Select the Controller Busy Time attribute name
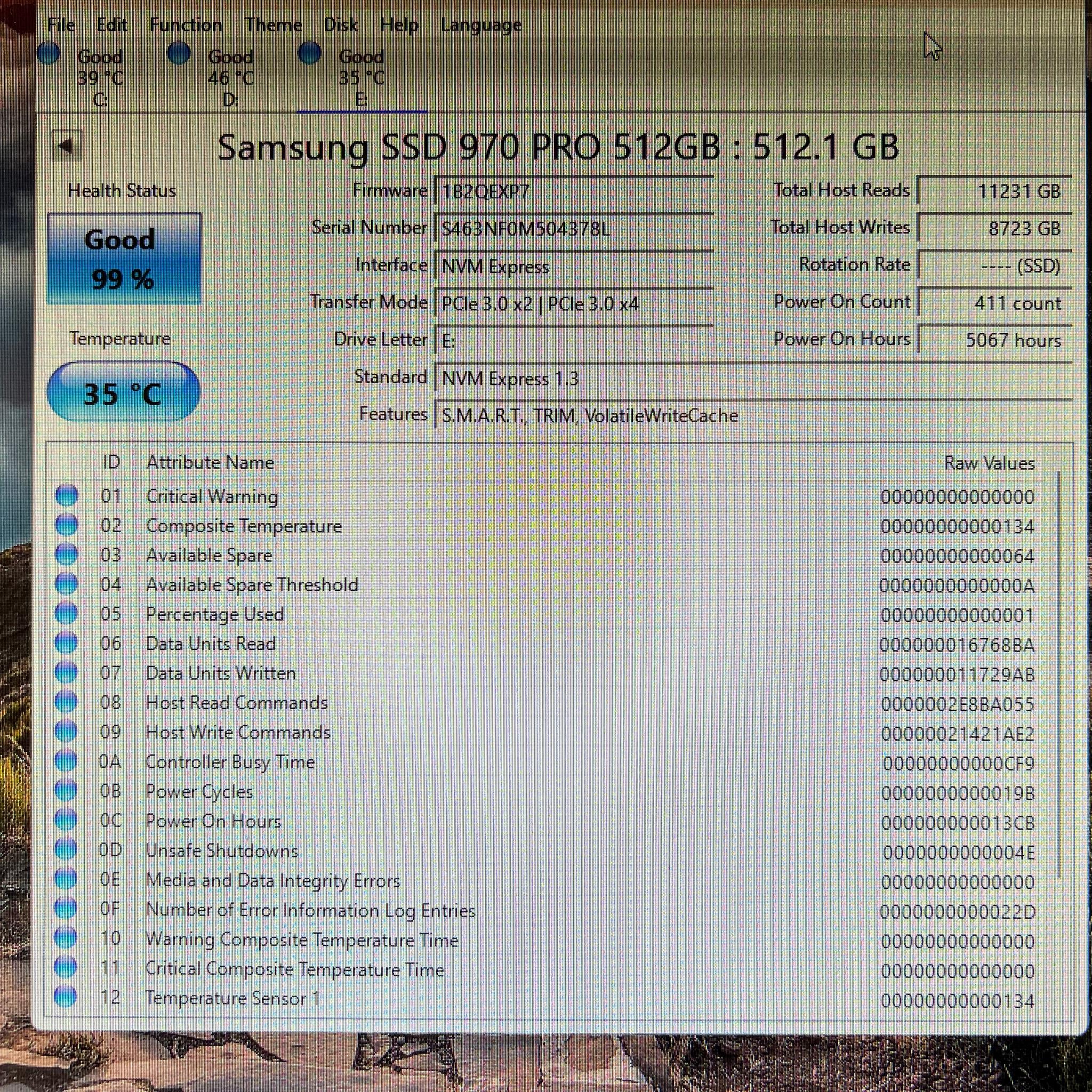Image resolution: width=1092 pixels, height=1092 pixels. (230, 762)
